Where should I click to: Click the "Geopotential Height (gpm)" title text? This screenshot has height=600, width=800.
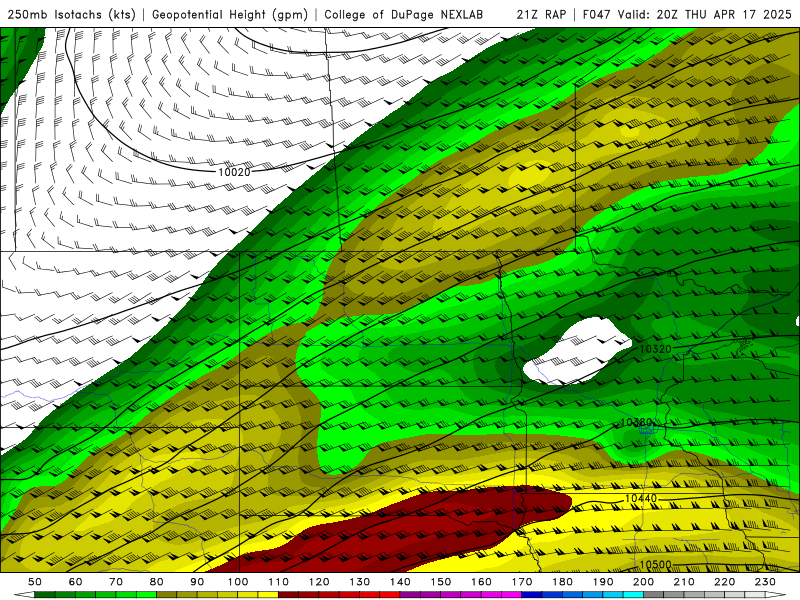230,14
